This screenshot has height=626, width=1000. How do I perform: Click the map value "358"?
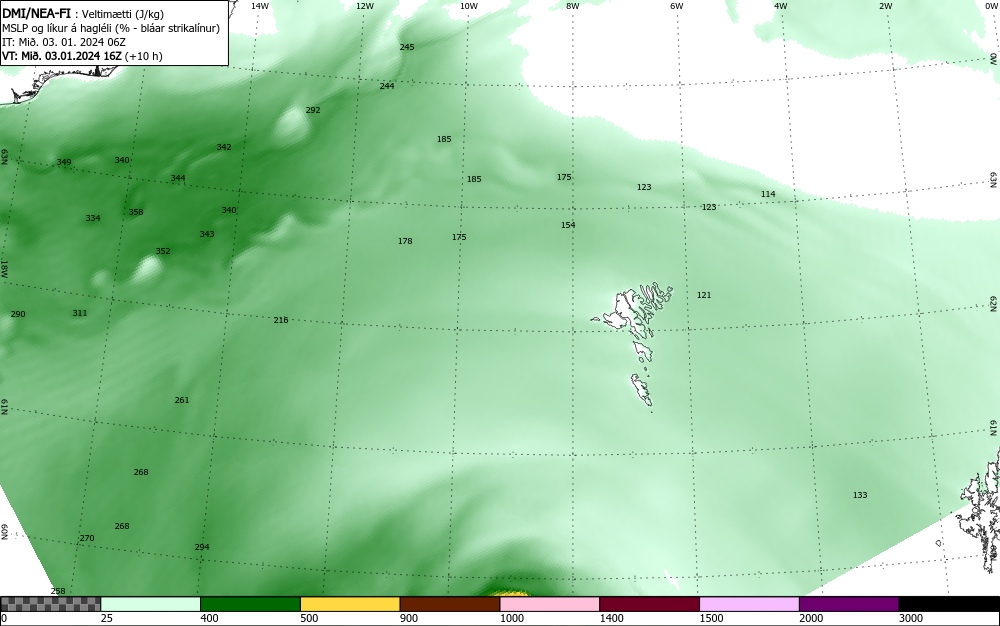(x=136, y=212)
